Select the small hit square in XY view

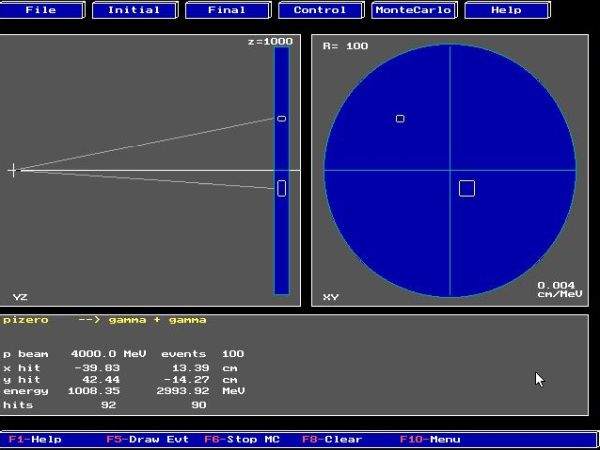(400, 119)
